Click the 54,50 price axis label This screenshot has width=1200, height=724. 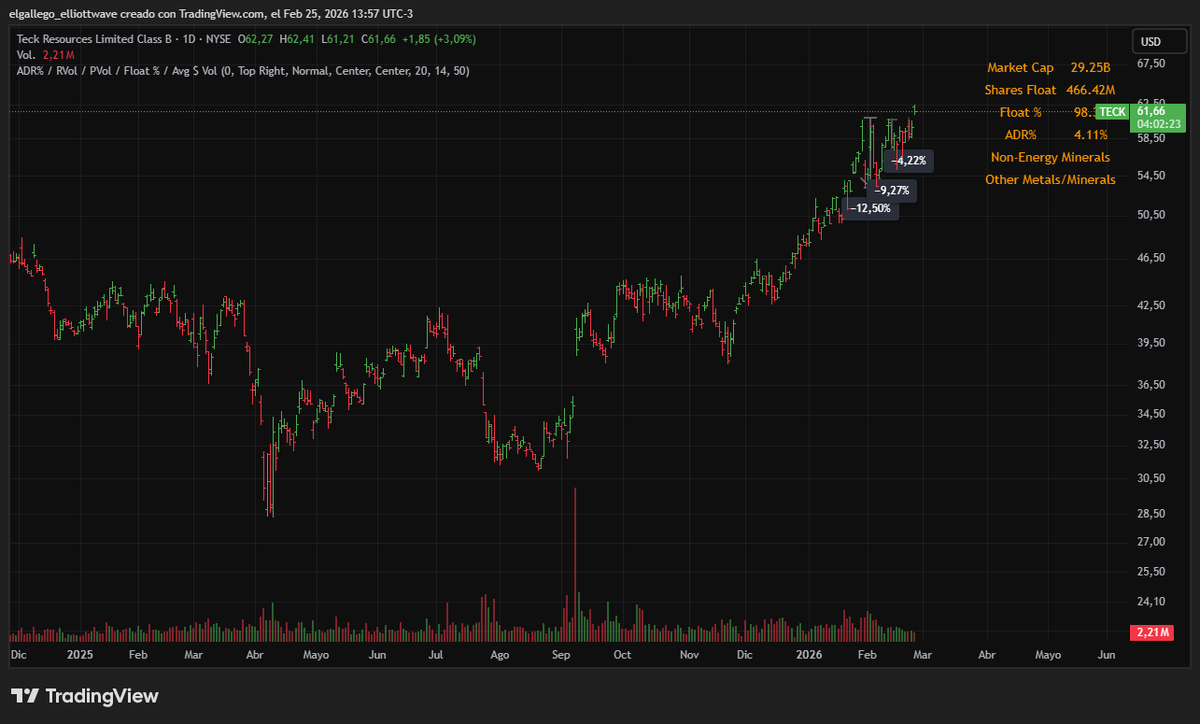pyautogui.click(x=1153, y=175)
